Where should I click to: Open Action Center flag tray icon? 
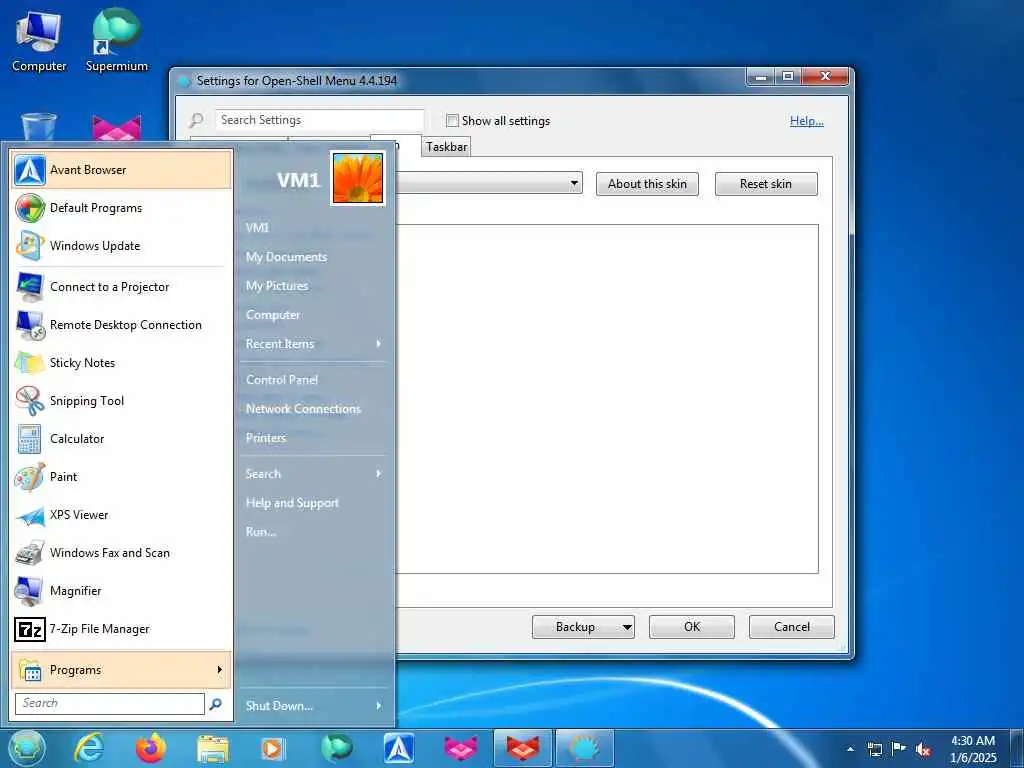[x=899, y=749]
